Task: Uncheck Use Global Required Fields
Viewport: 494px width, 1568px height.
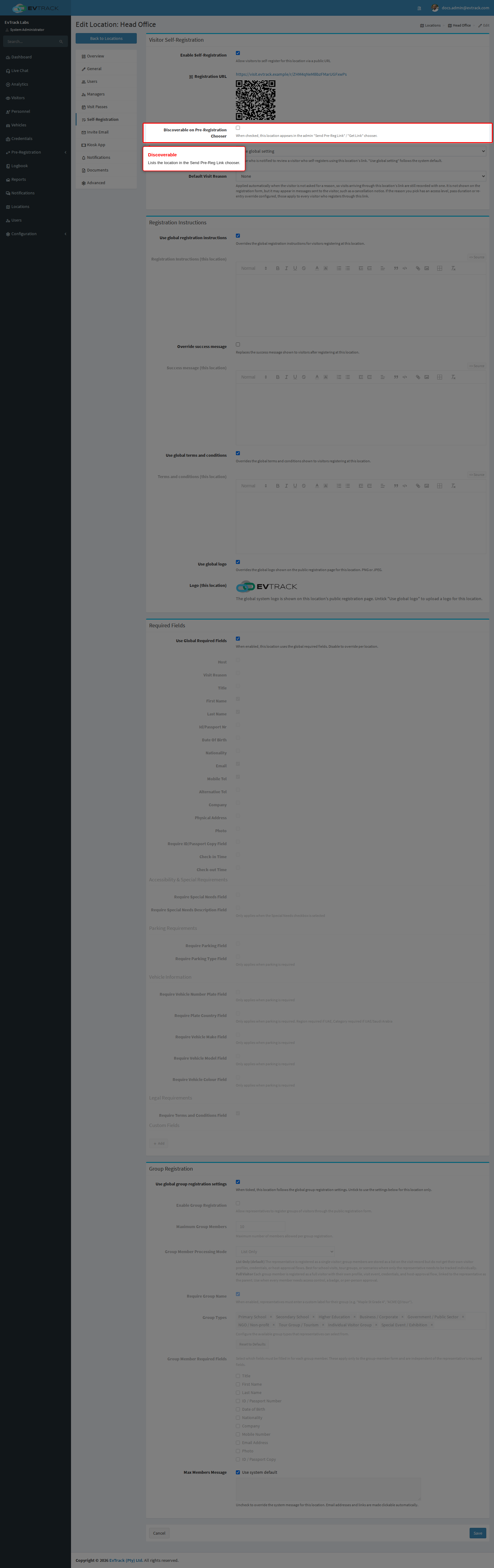Action: pos(238,638)
